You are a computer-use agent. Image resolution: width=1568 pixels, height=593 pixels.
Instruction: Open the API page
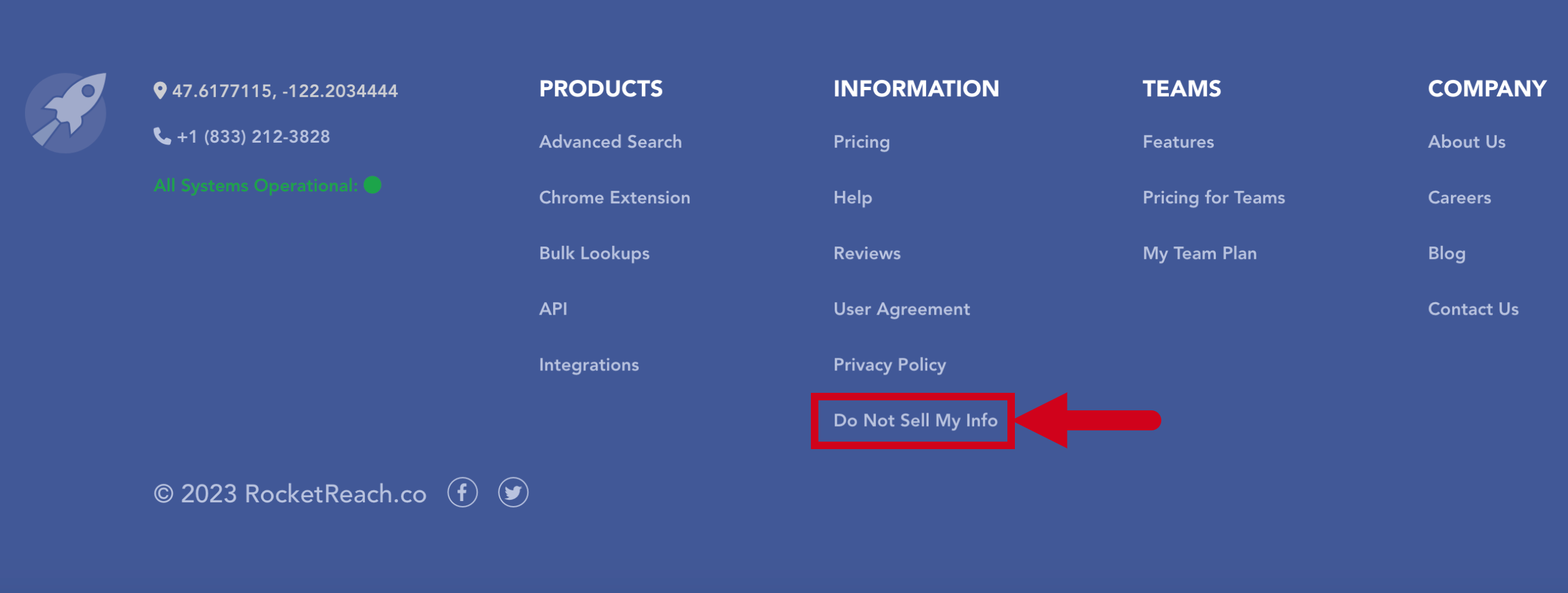pyautogui.click(x=553, y=308)
